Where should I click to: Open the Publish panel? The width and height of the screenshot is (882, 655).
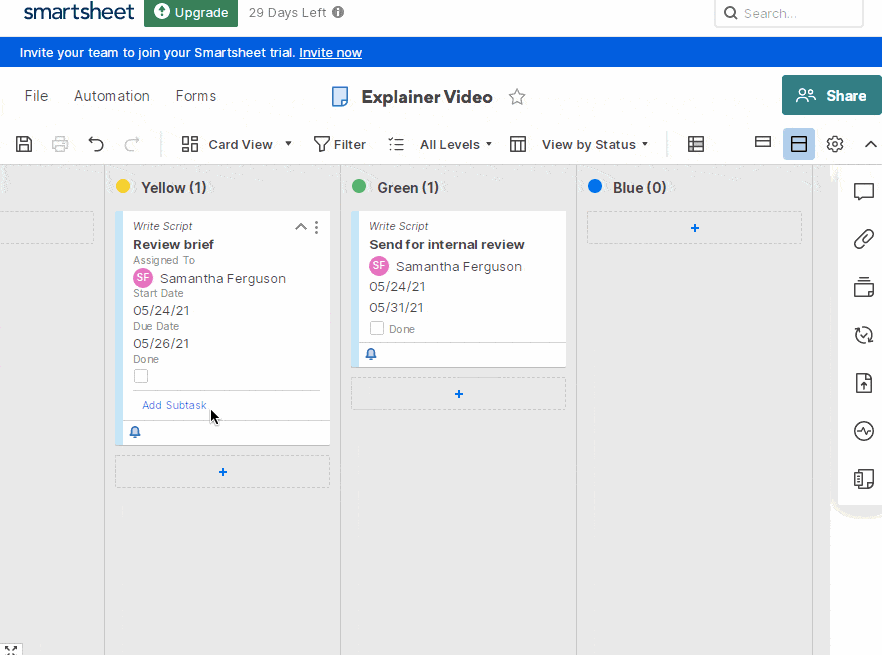(864, 383)
